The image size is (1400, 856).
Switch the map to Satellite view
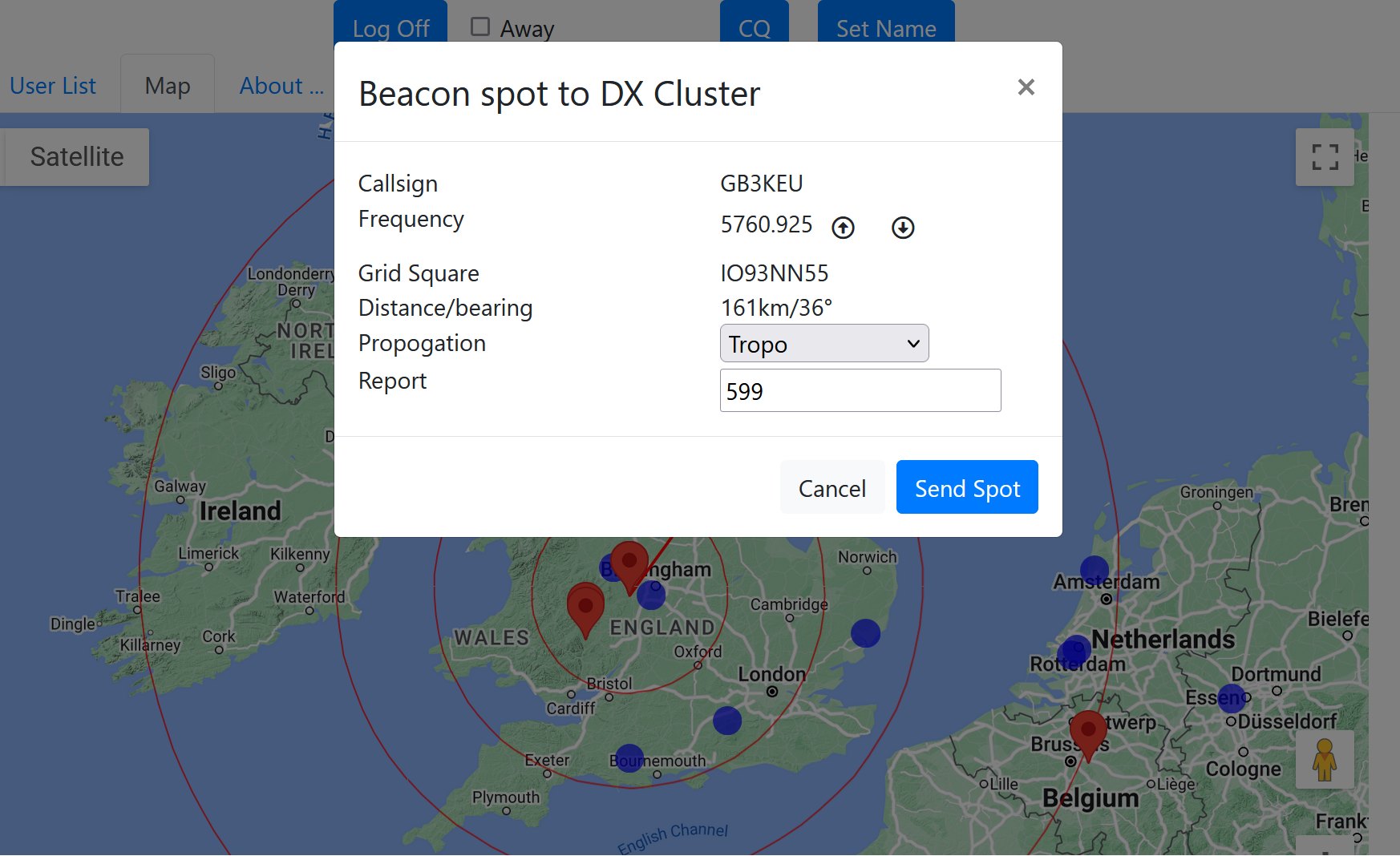[77, 157]
